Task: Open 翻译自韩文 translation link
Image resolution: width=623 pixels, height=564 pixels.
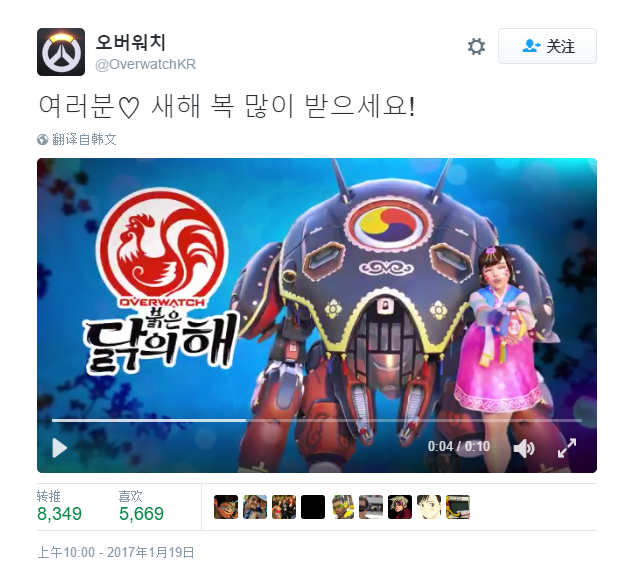Action: point(84,139)
